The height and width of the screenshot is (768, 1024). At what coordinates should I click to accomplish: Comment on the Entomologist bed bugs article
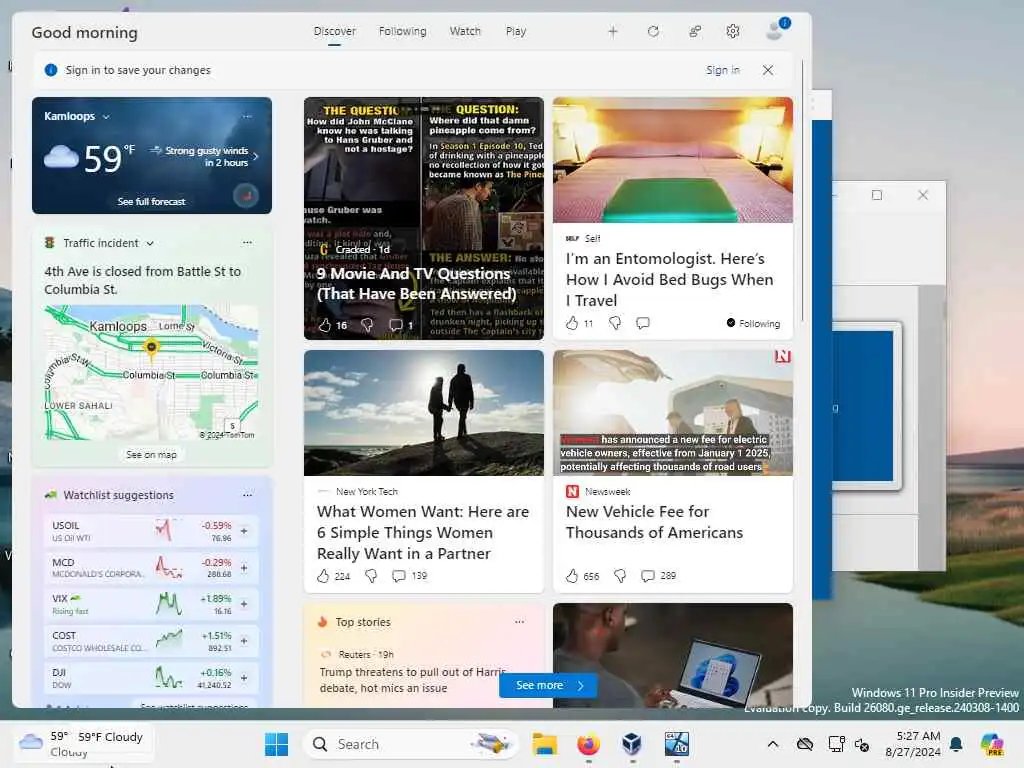pos(643,323)
